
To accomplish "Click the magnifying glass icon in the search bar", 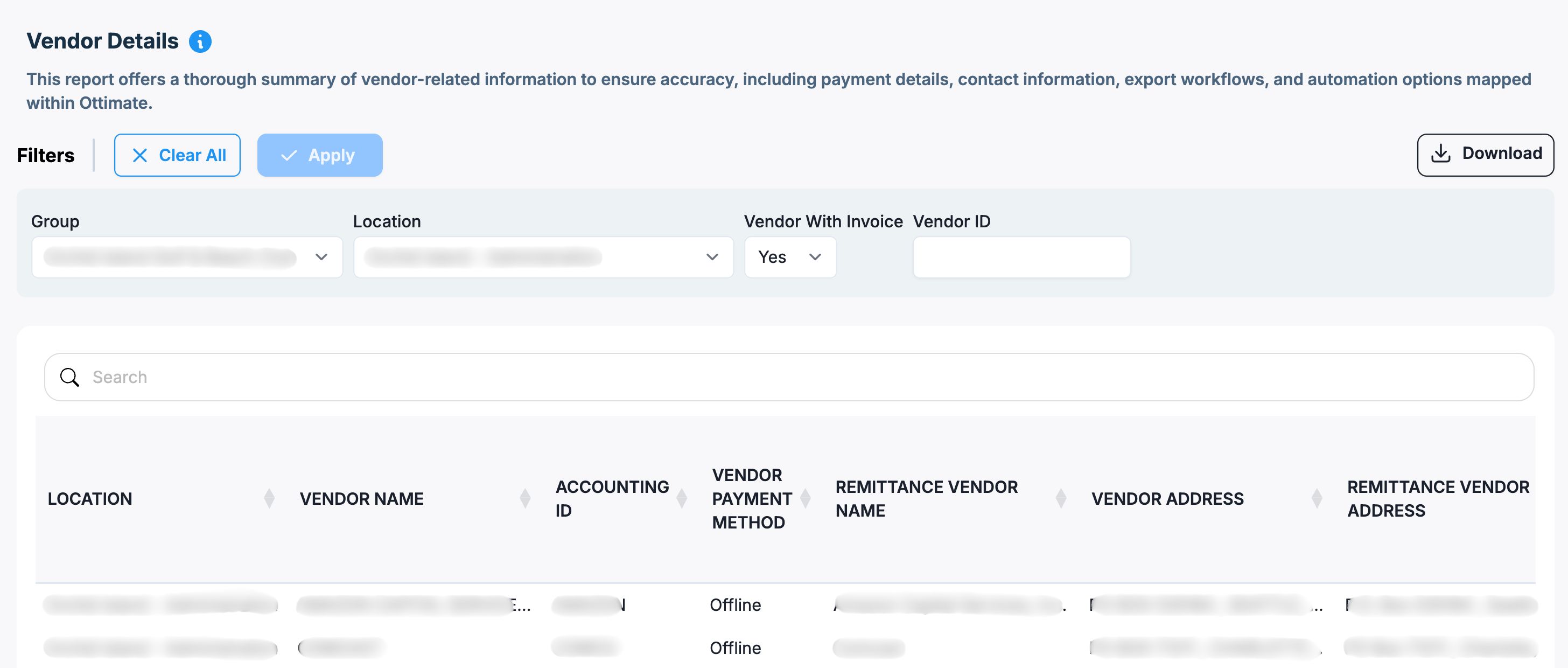I will (x=69, y=377).
